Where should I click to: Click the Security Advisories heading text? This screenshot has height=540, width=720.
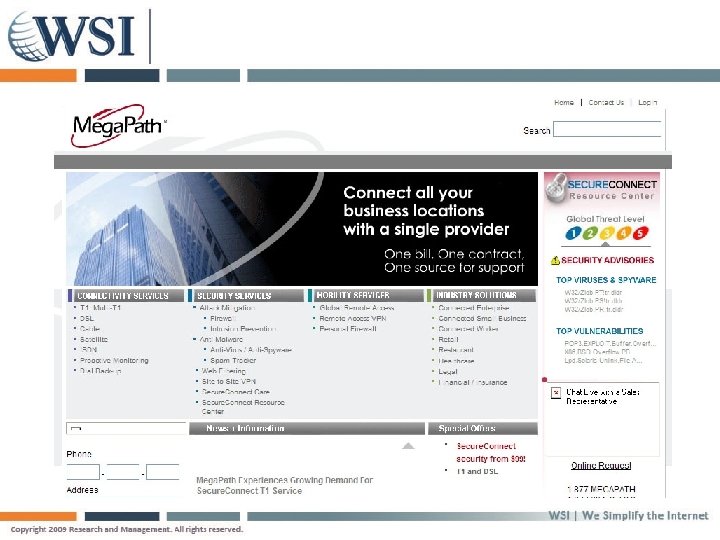(x=608, y=260)
